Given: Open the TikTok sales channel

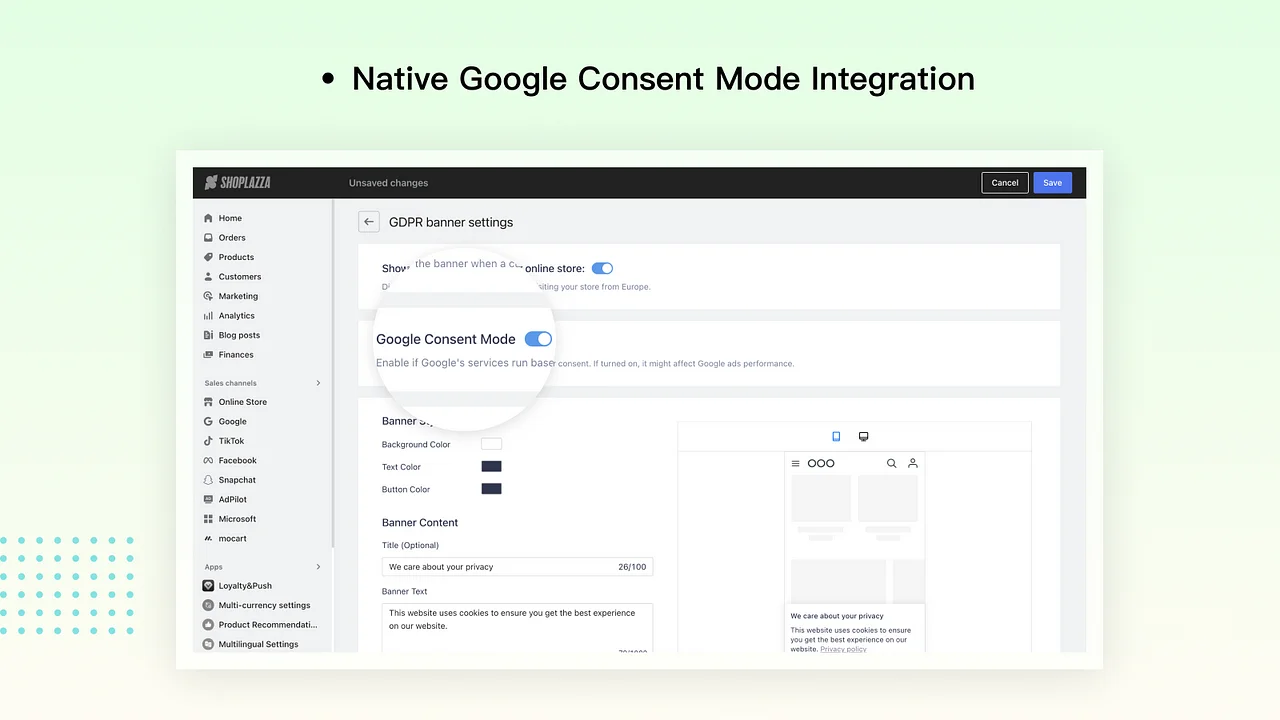Looking at the screenshot, I should tap(230, 440).
